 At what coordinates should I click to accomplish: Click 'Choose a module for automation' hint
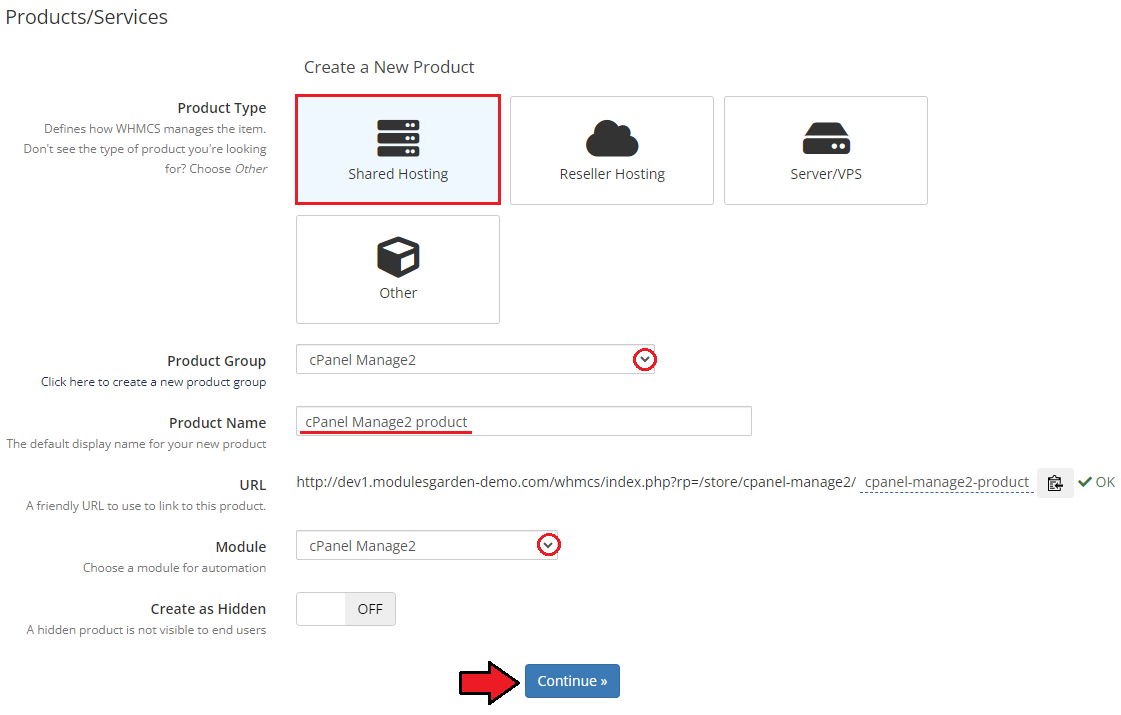tap(174, 568)
